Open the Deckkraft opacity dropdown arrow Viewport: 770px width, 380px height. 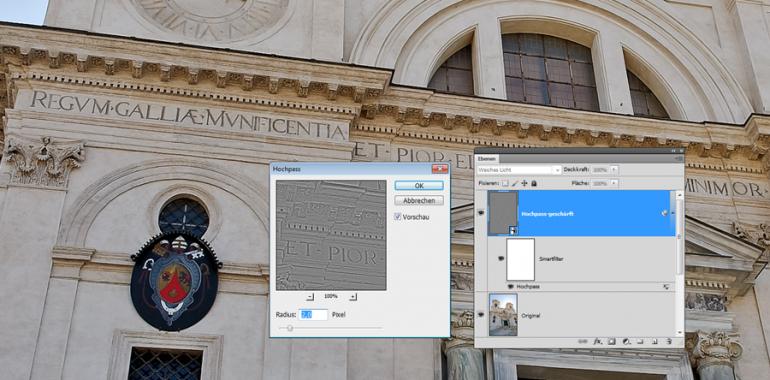pos(615,169)
